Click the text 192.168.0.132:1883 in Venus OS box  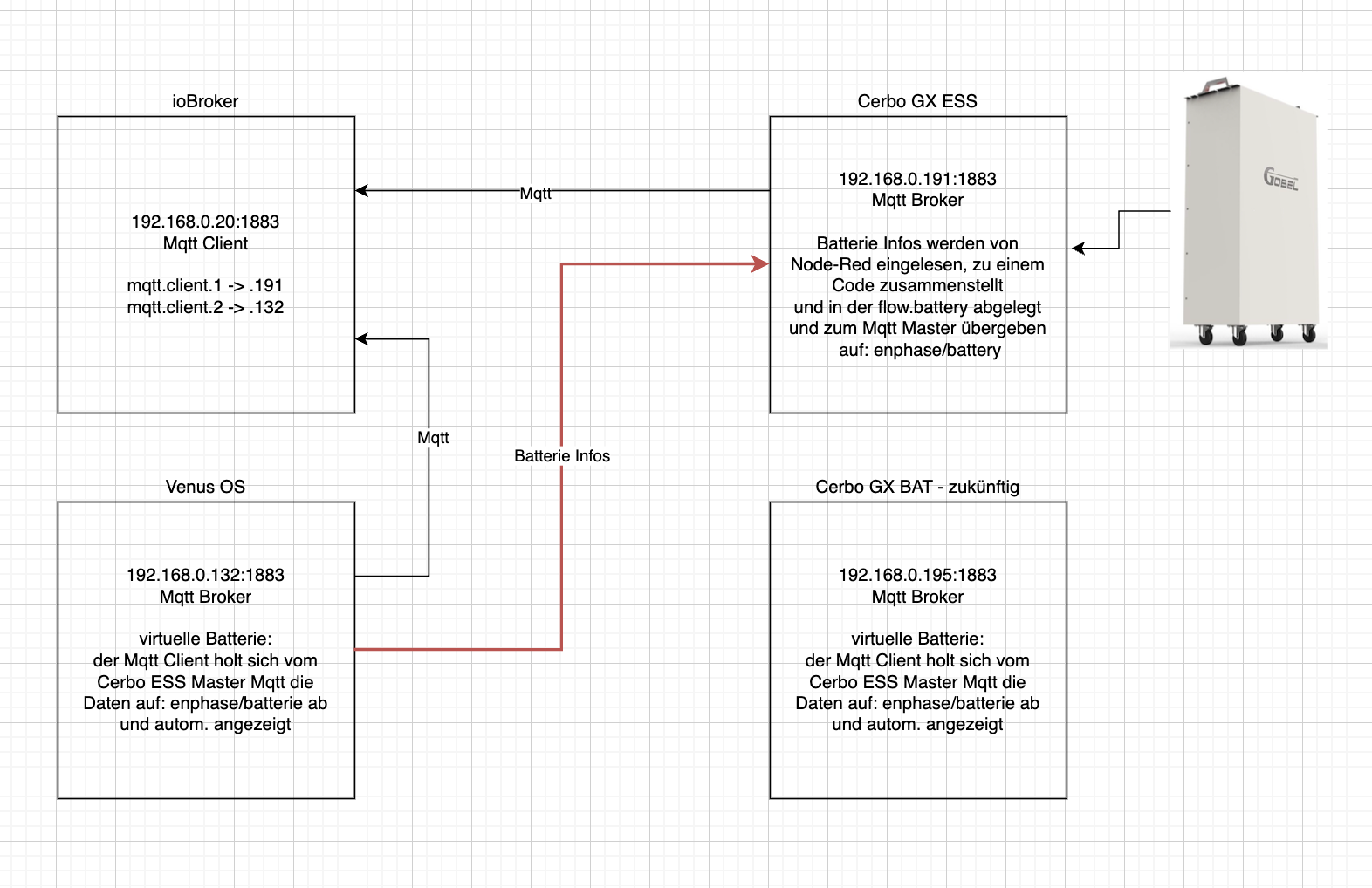click(x=205, y=575)
